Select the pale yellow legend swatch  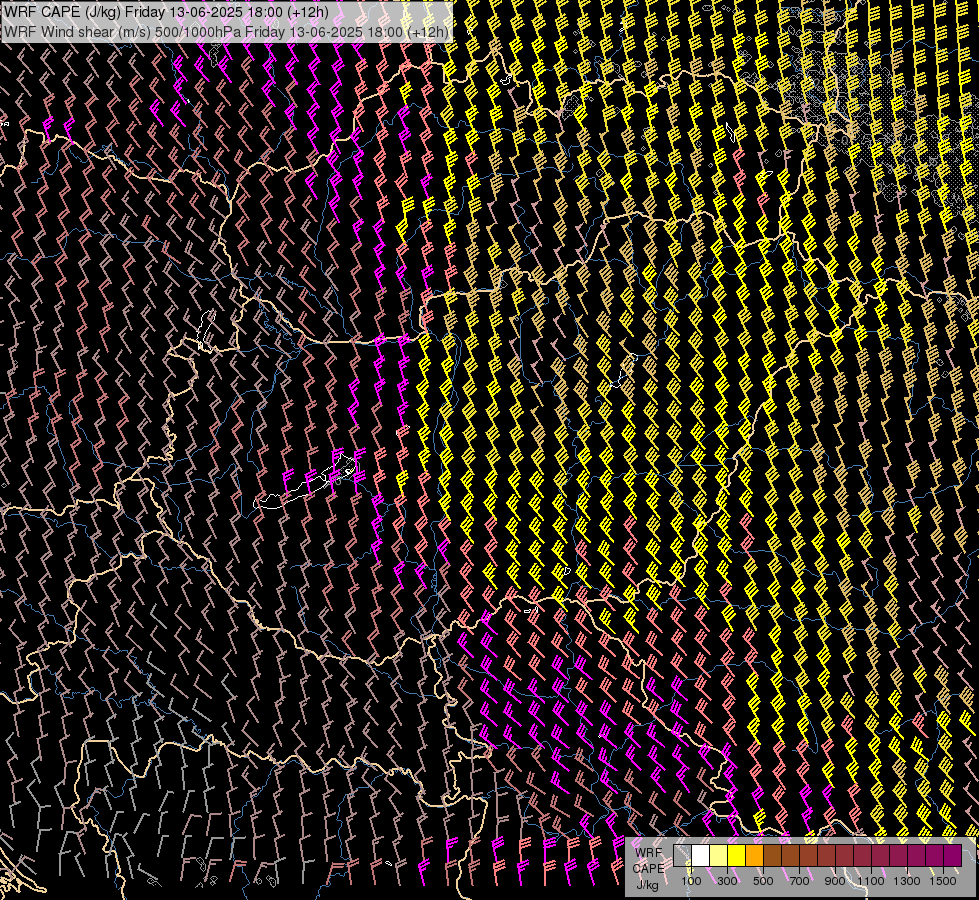719,855
